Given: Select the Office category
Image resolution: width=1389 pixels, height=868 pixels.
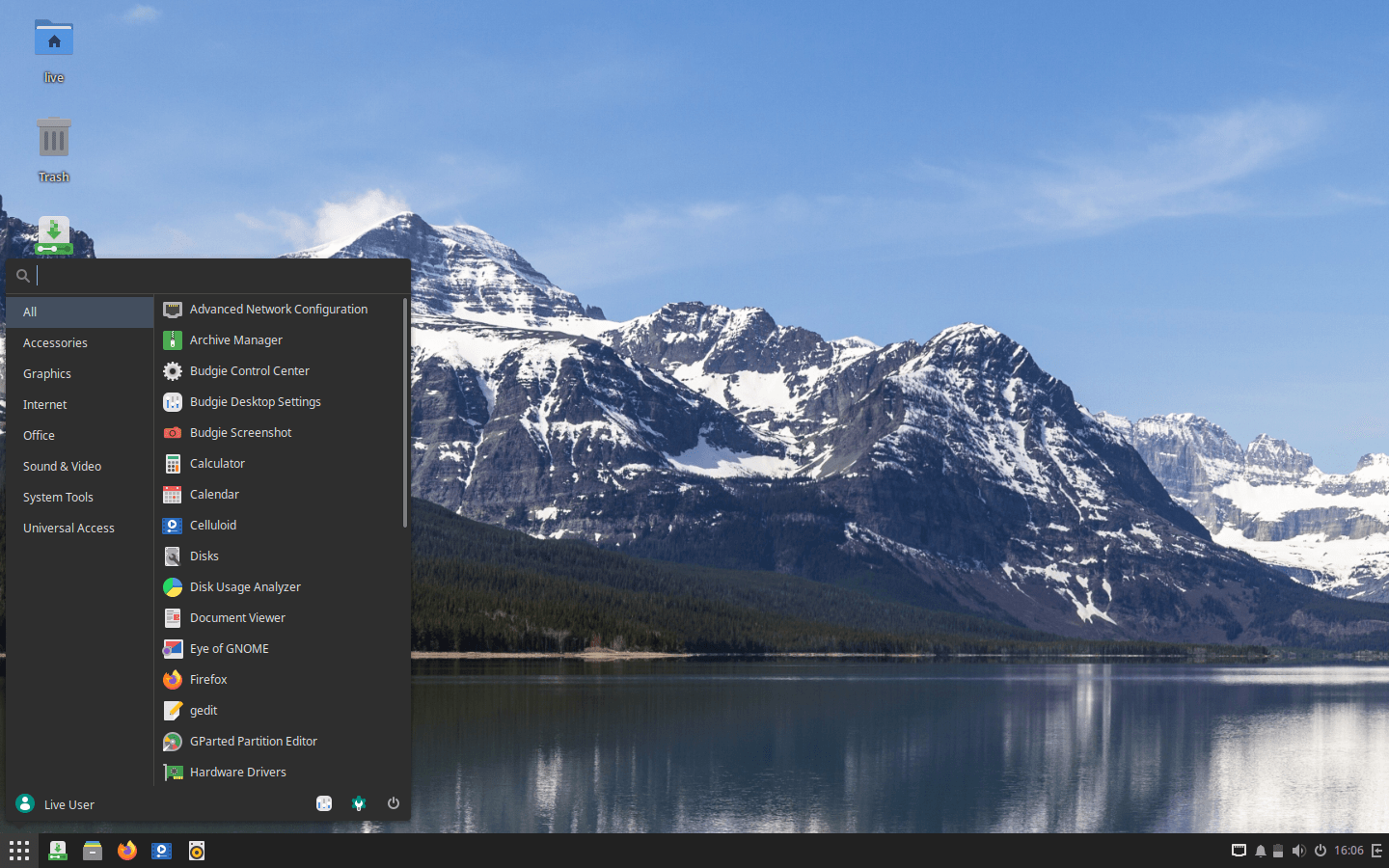Looking at the screenshot, I should coord(80,435).
